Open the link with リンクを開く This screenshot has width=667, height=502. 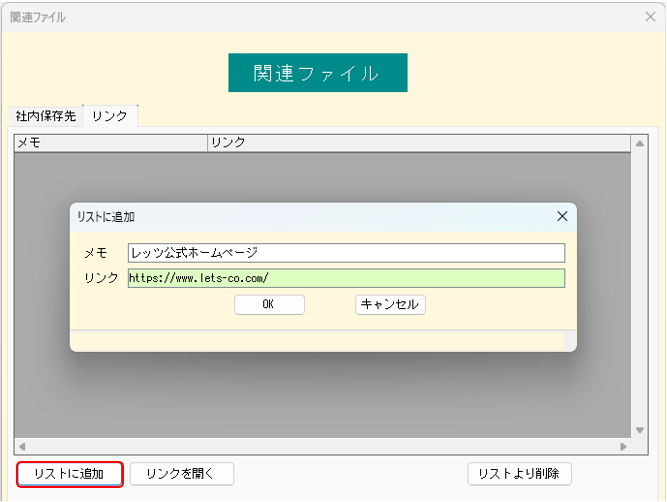click(x=182, y=474)
